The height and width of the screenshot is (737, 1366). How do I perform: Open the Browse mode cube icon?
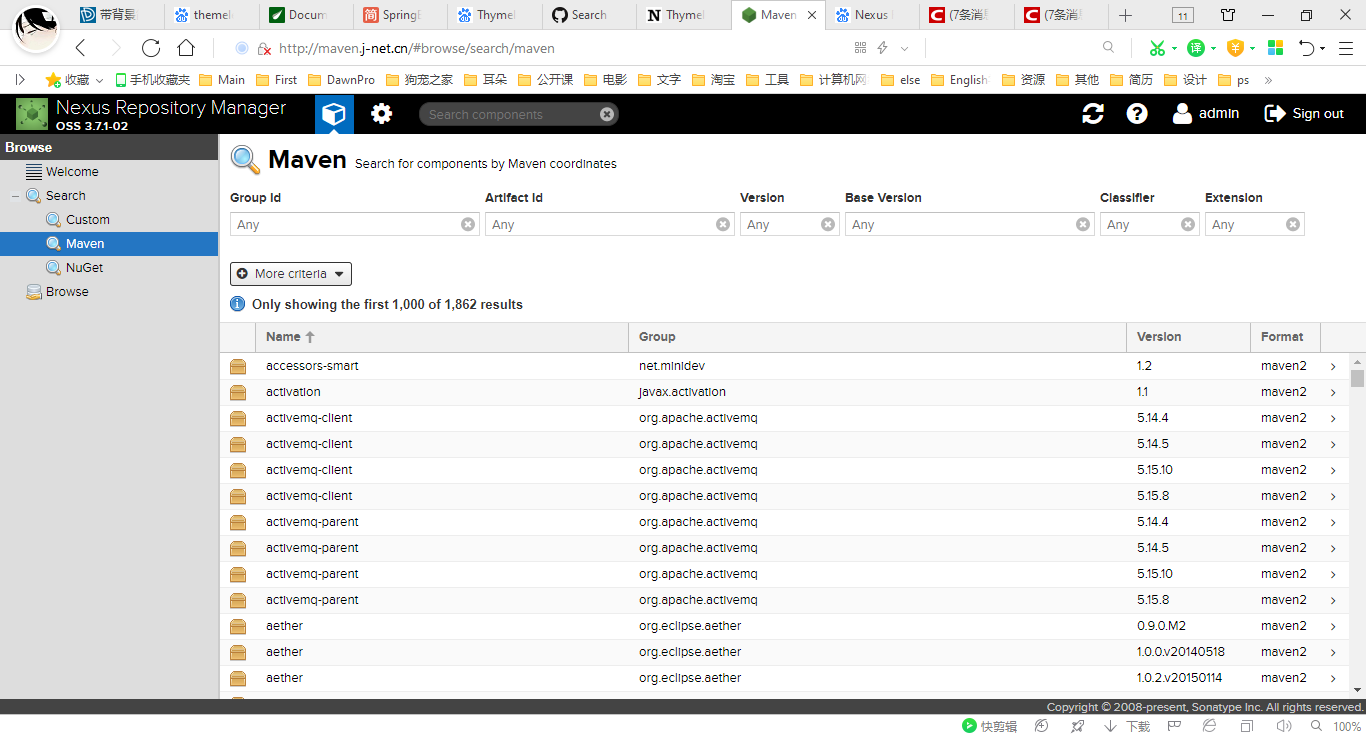tap(334, 113)
